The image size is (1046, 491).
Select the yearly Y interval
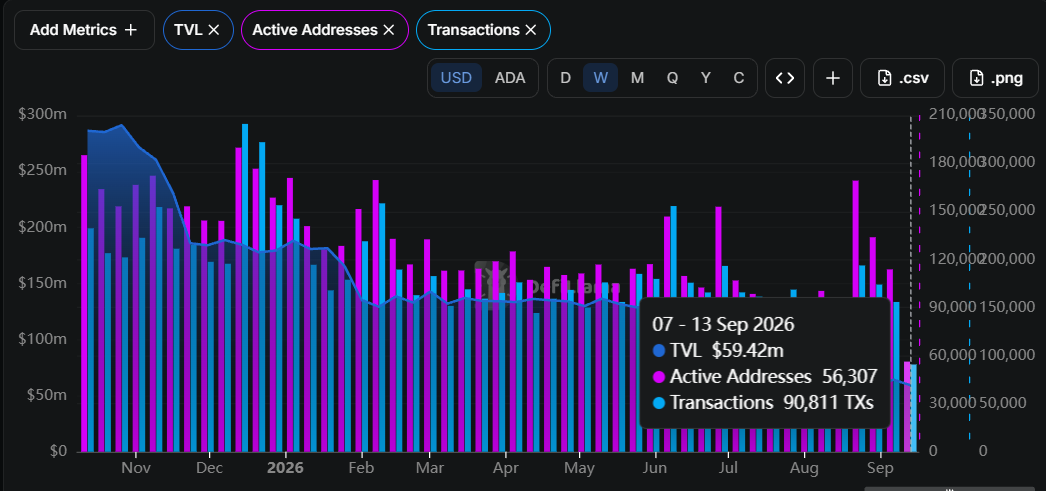(x=705, y=78)
